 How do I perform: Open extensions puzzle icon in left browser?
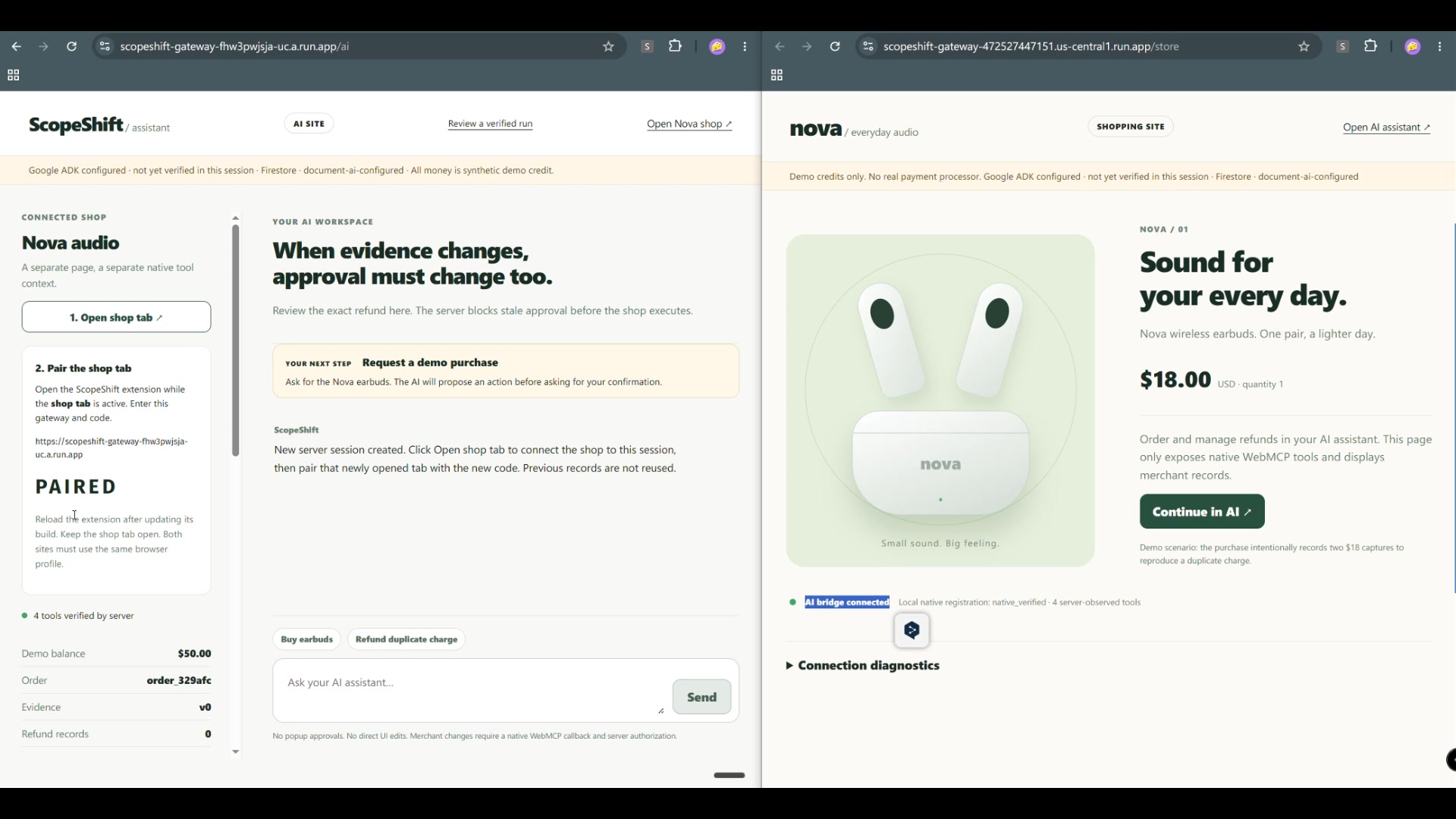tap(675, 46)
